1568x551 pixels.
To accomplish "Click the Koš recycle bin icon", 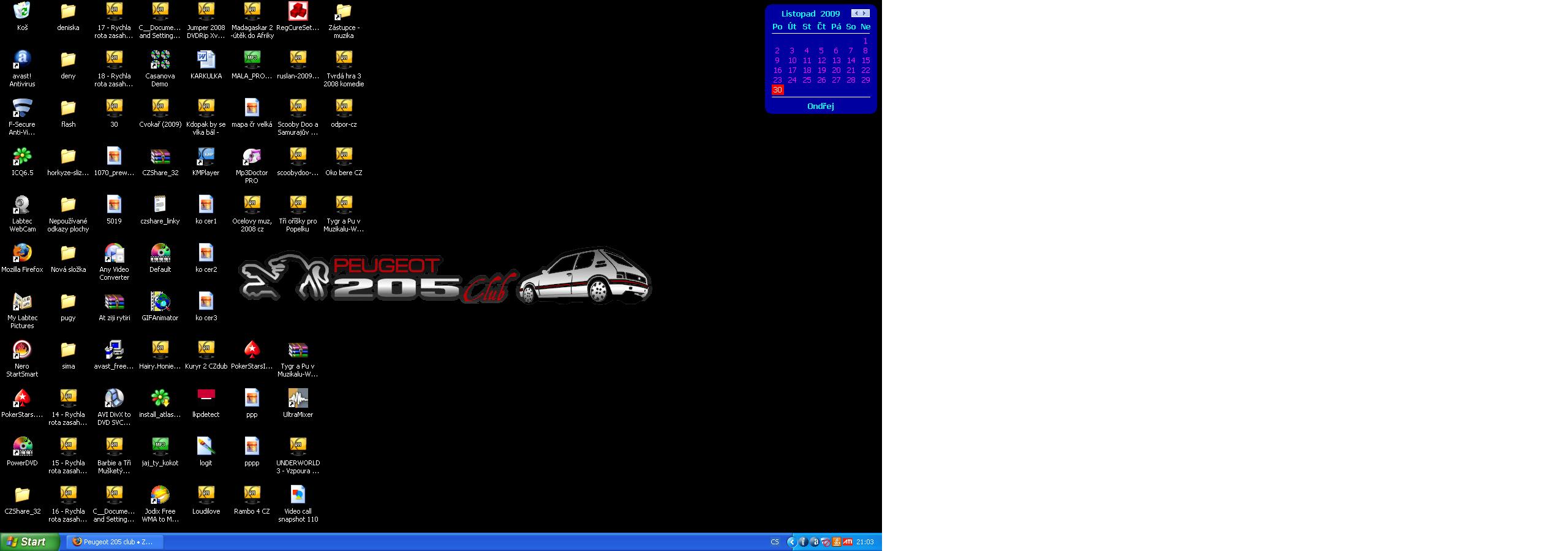I will pyautogui.click(x=22, y=11).
